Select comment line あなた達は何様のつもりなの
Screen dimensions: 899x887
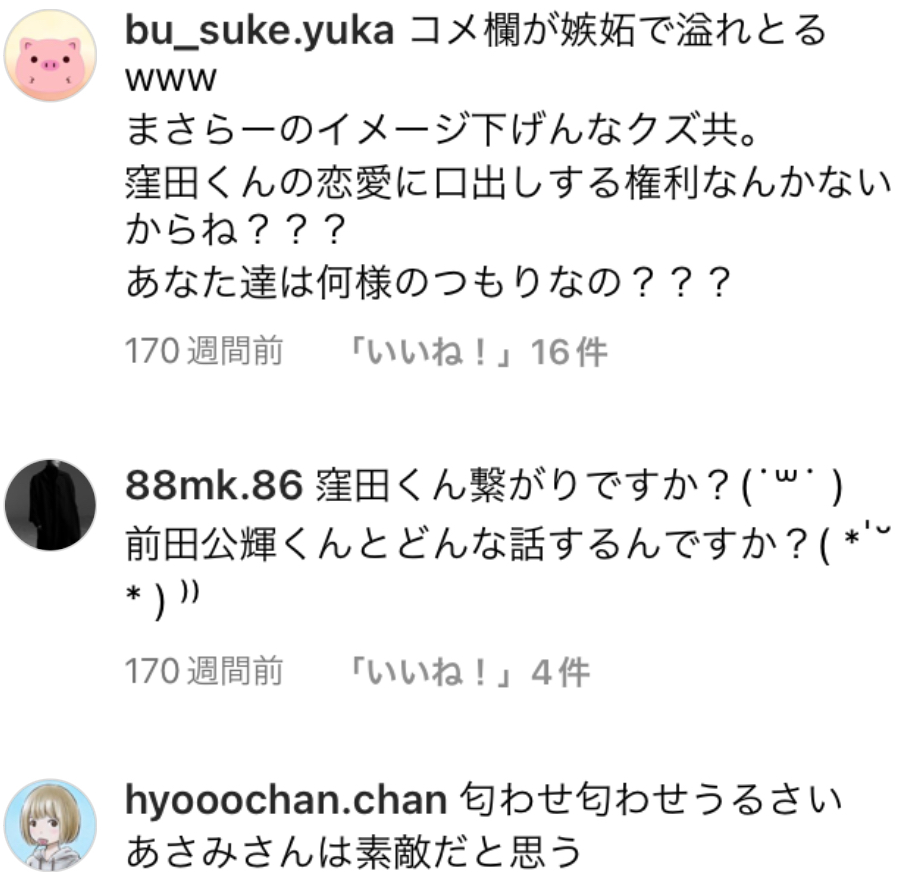click(x=428, y=282)
